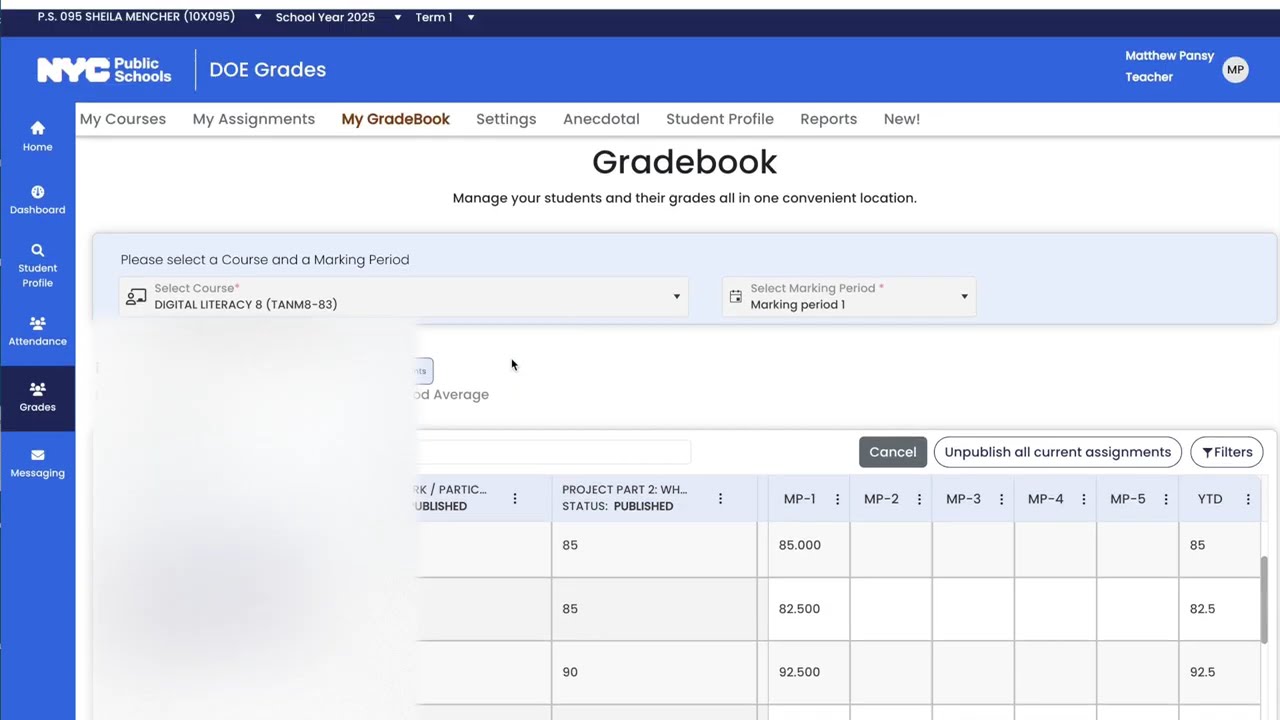This screenshot has height=720, width=1280.
Task: Click the Matthew Pansy user name
Action: [x=1169, y=56]
